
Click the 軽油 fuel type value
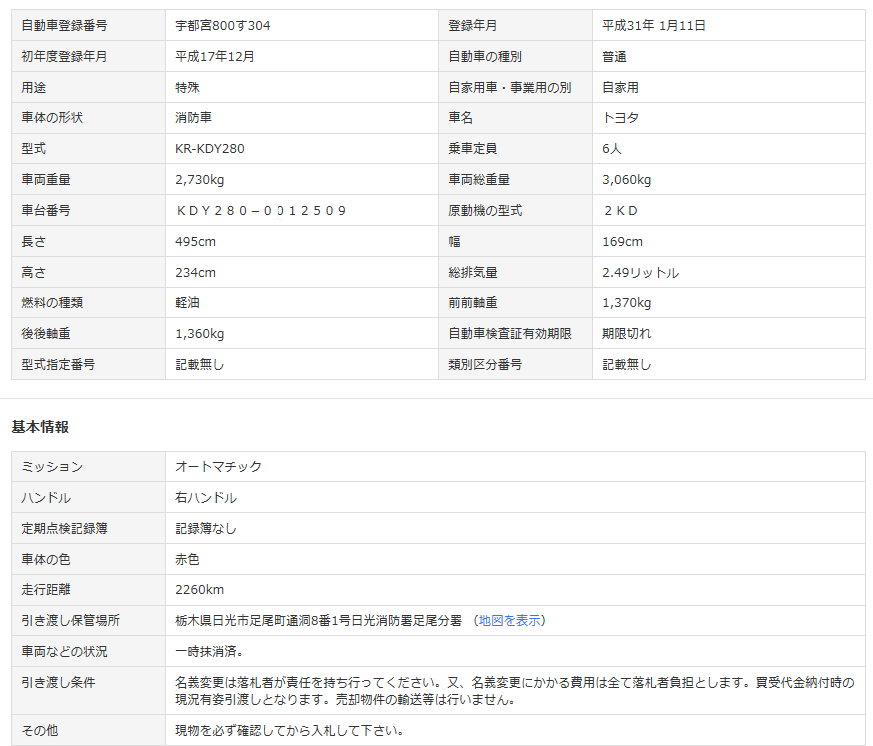point(187,303)
